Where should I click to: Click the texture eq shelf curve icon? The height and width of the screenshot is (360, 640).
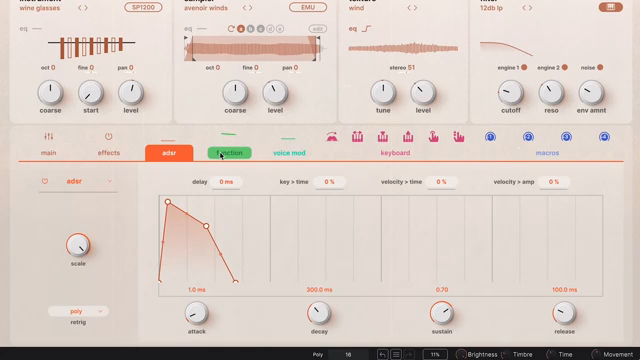coord(366,29)
